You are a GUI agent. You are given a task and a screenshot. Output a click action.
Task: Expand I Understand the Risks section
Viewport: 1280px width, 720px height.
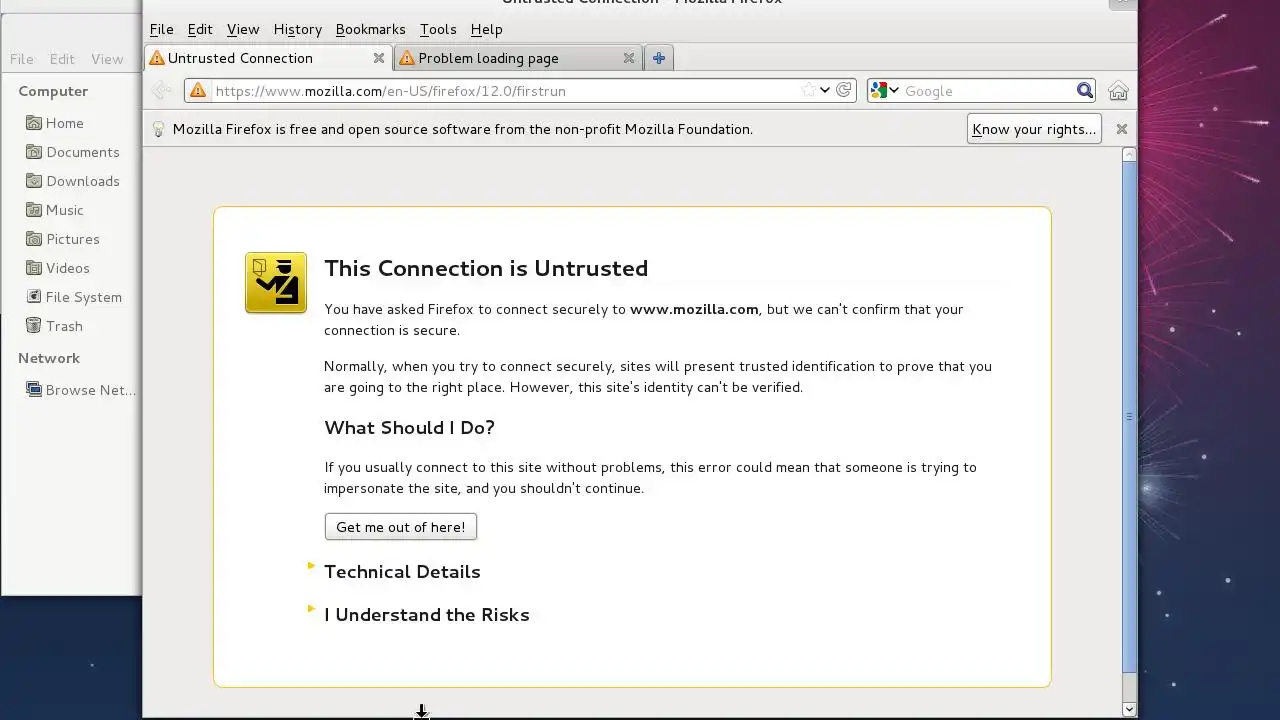point(427,615)
